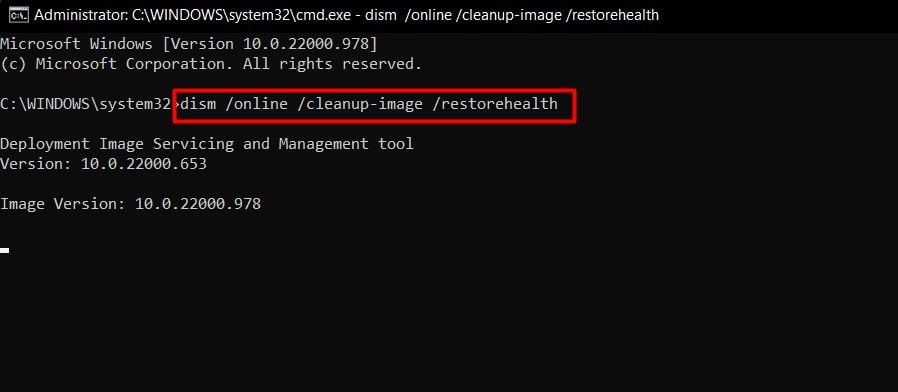
Task: Click the /cleanup-image parameter
Action: pos(360,104)
